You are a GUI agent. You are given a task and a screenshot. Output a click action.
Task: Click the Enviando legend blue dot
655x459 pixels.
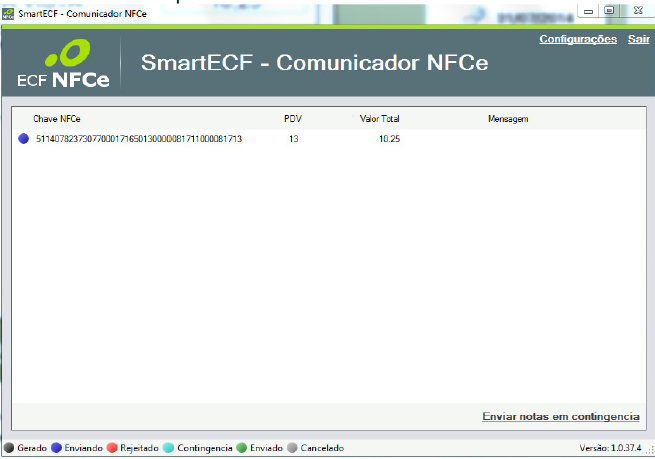click(x=56, y=448)
